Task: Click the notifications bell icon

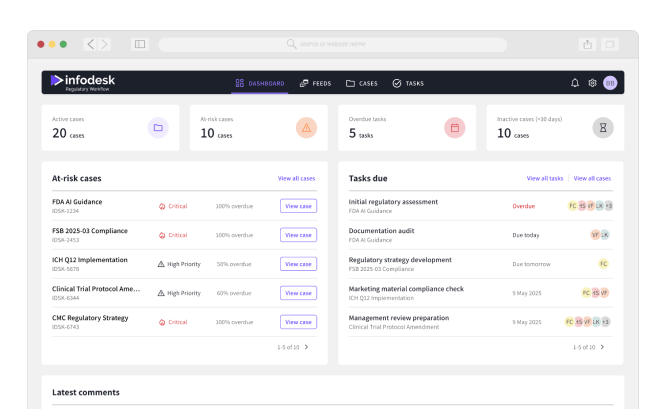Action: [575, 83]
